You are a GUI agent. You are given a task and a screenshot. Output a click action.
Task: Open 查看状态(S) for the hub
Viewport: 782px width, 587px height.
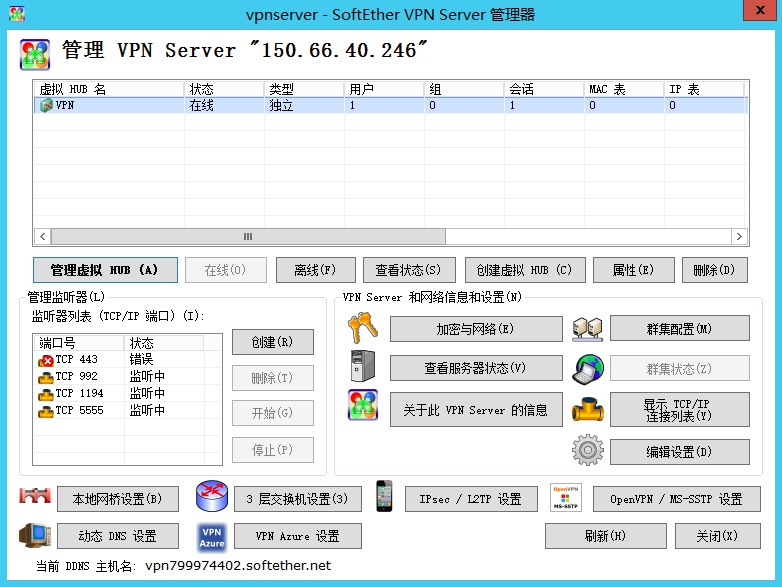[x=409, y=270]
